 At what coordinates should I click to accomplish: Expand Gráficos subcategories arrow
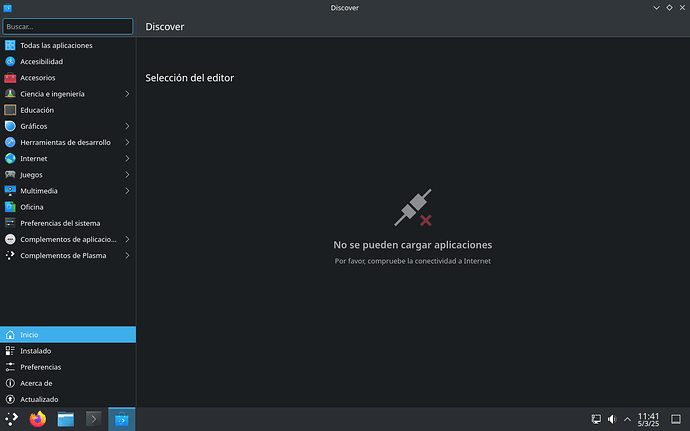127,126
